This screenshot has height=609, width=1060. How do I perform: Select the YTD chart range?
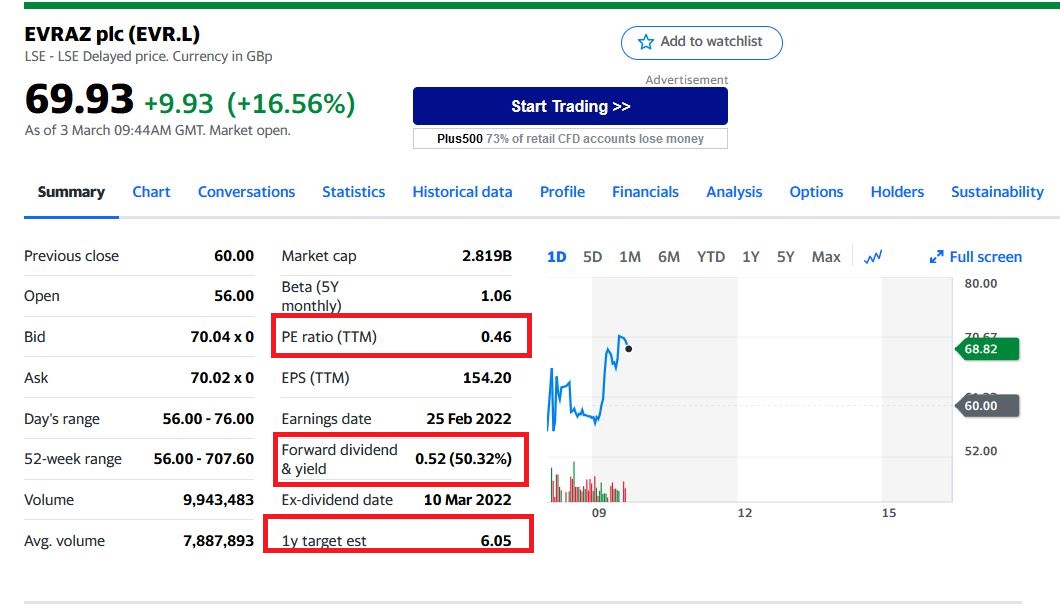tap(710, 257)
